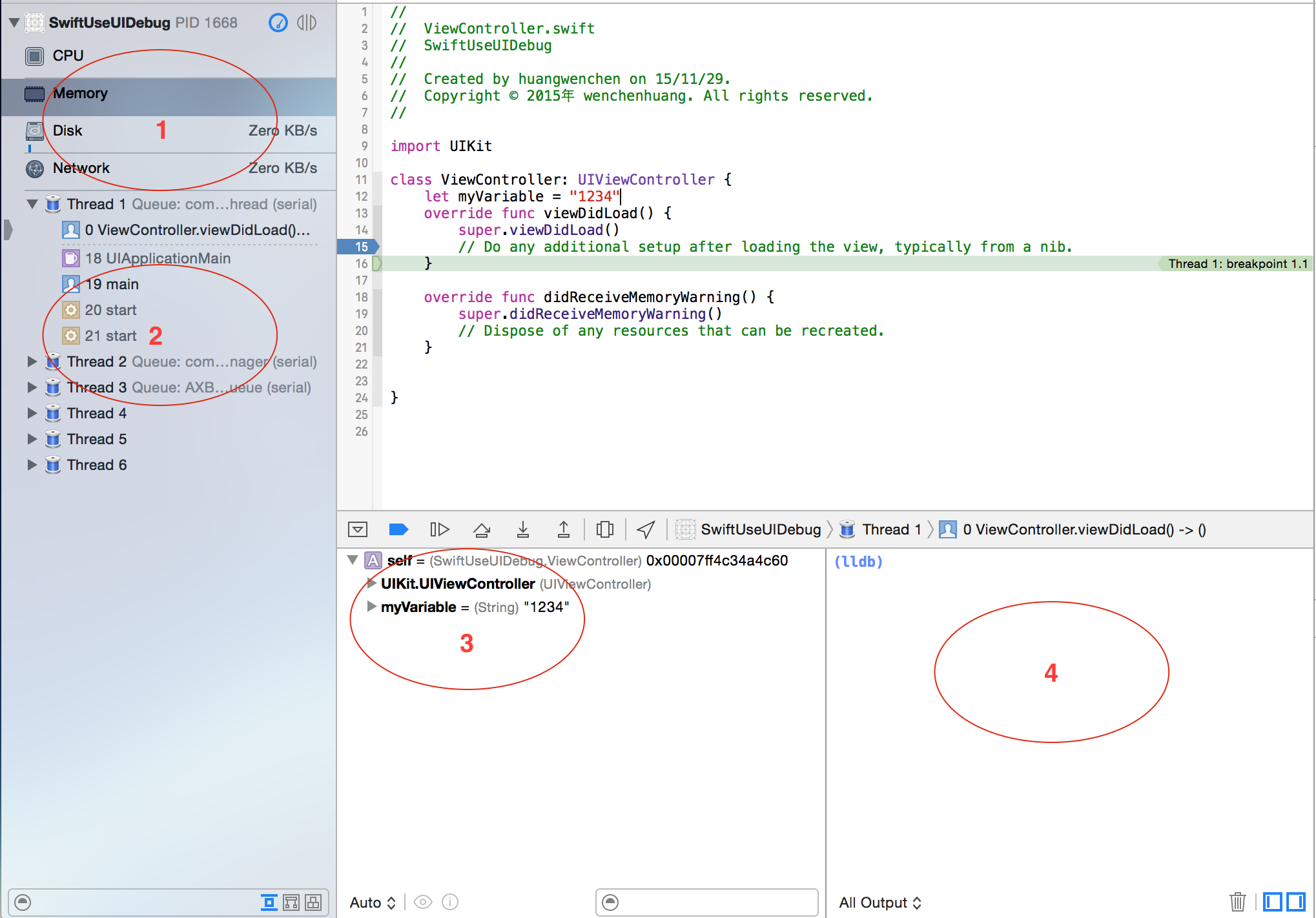
Task: Click the Continue program execution button
Action: [x=439, y=529]
